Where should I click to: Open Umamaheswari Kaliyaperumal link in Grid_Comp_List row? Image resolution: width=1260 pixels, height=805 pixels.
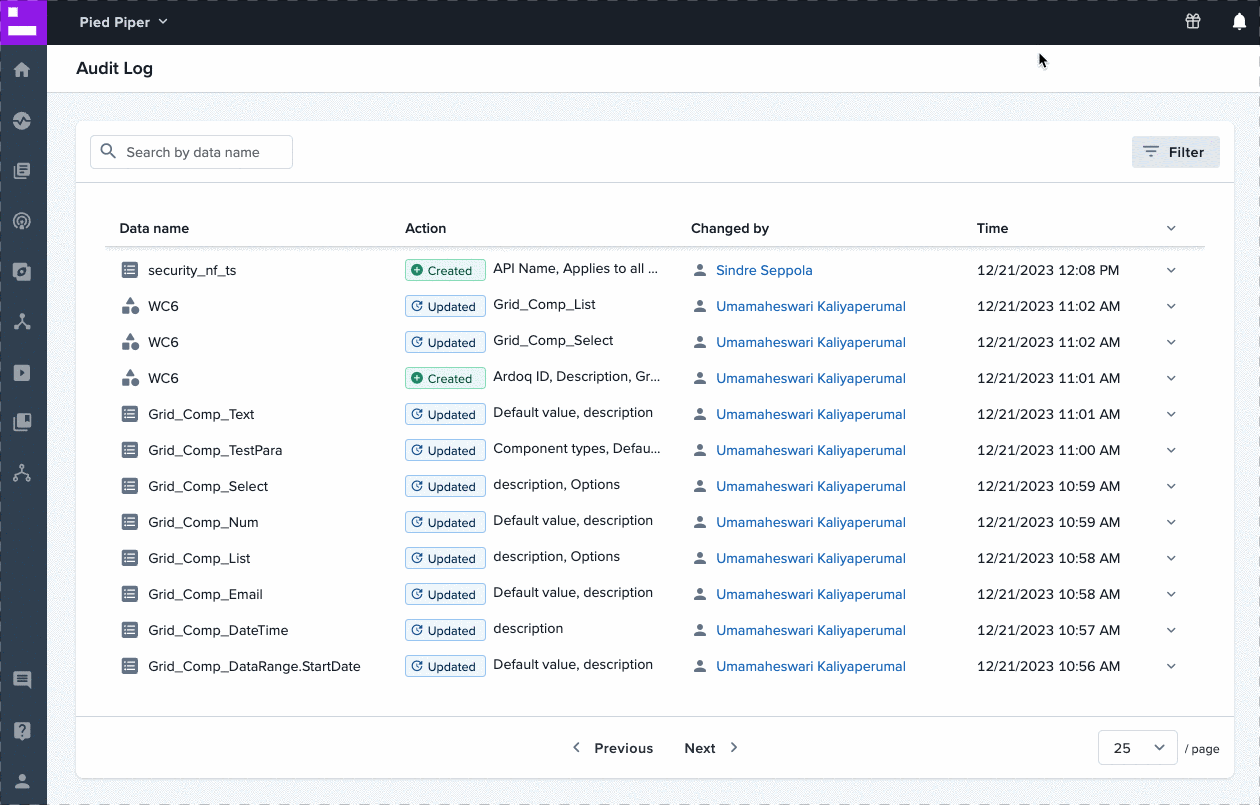click(811, 558)
